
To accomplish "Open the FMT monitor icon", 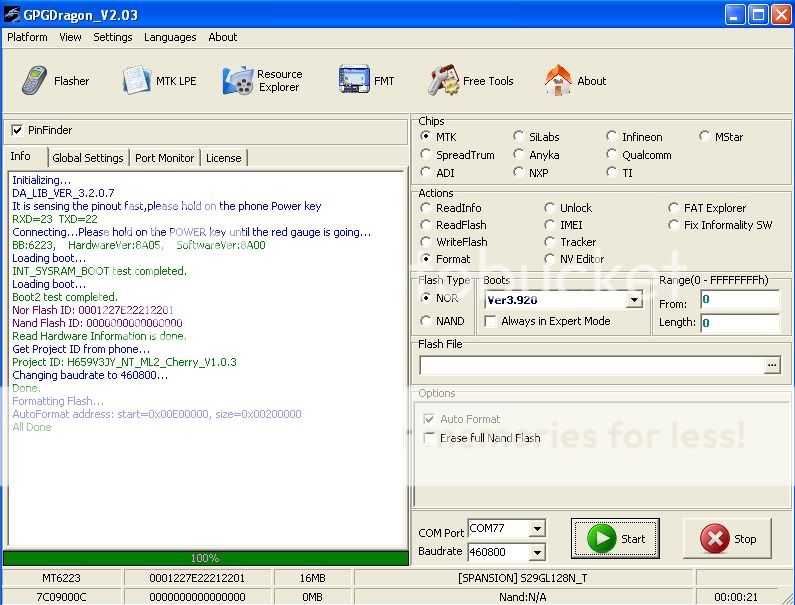I will pos(353,79).
